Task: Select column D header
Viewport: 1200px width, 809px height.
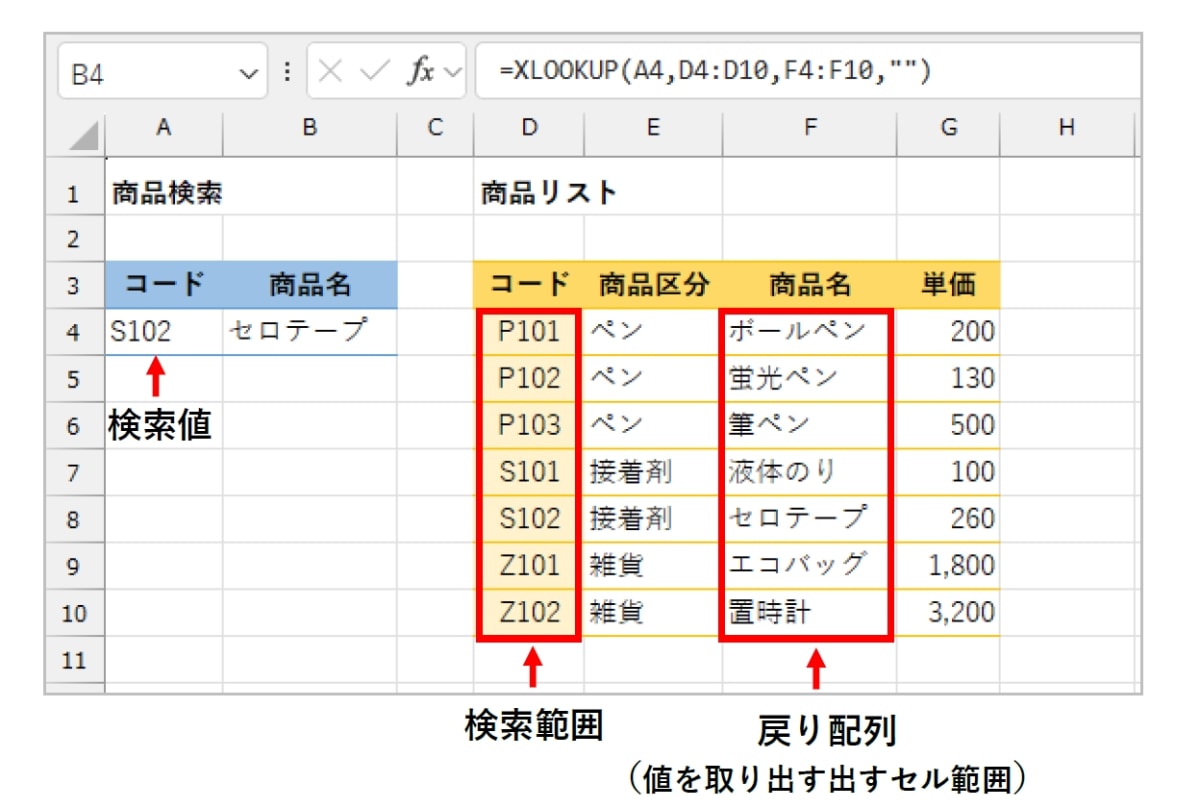Action: click(x=529, y=128)
